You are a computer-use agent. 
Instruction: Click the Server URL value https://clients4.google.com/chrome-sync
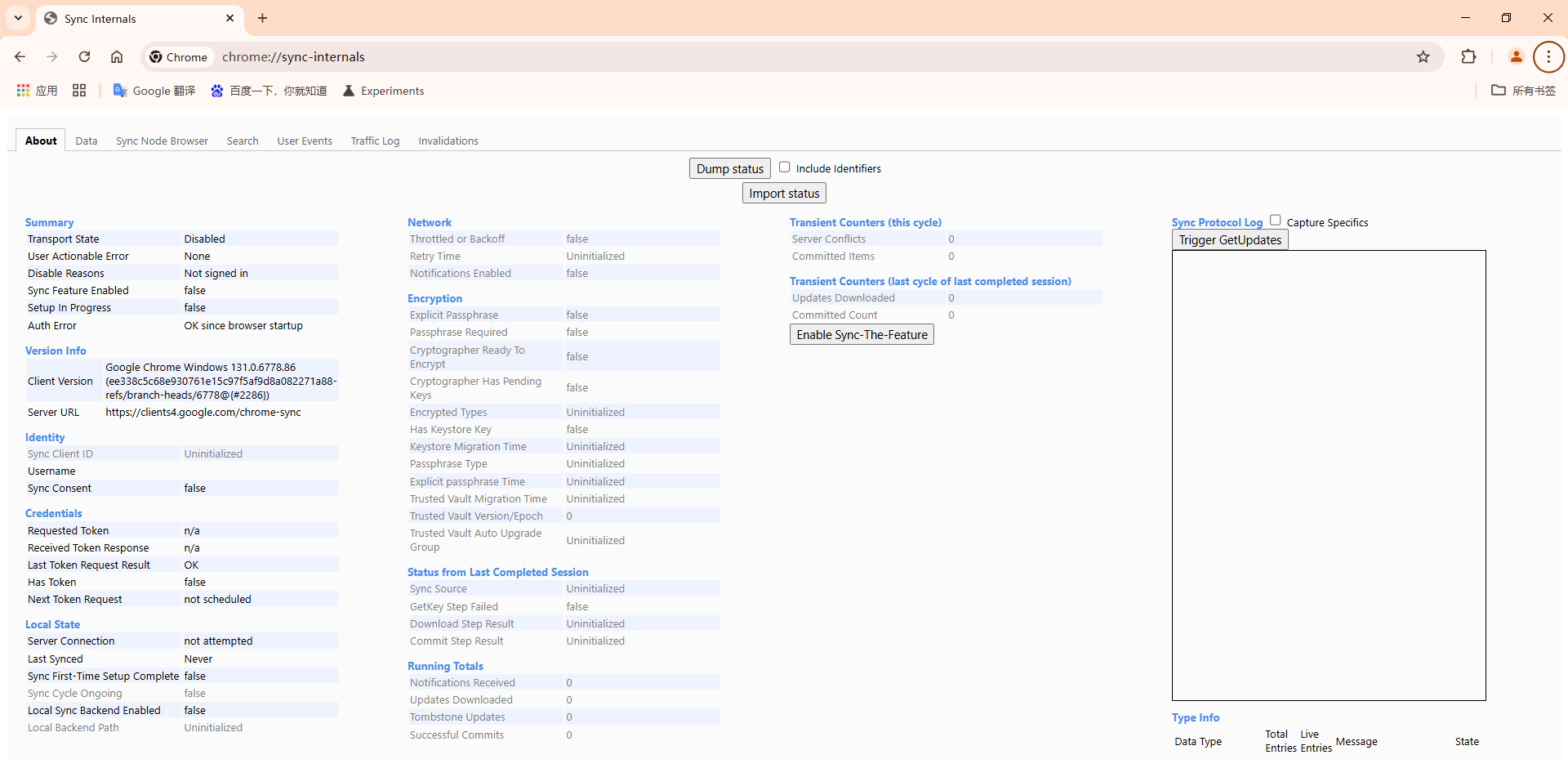click(x=203, y=412)
